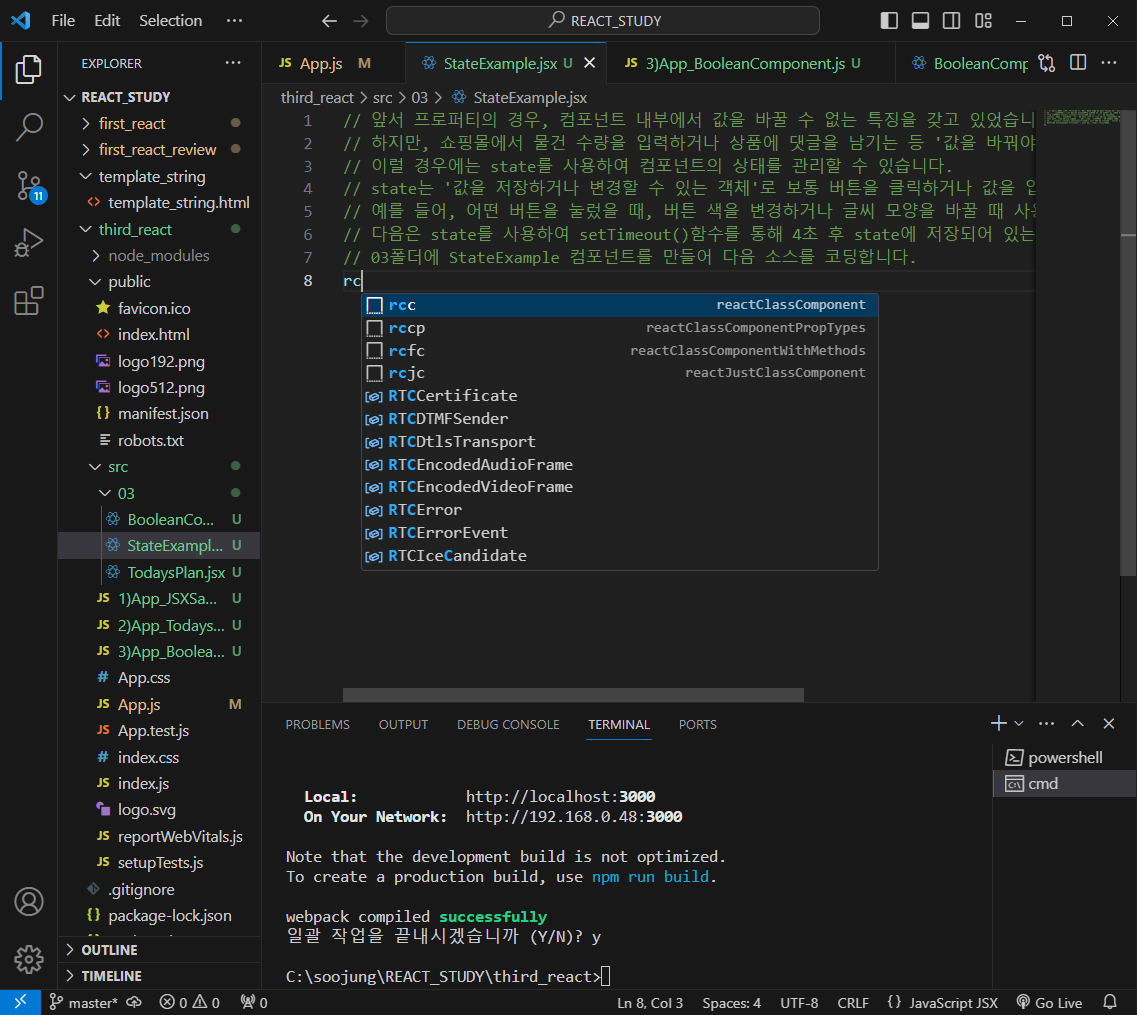Open the Search view in activity bar

pos(28,128)
